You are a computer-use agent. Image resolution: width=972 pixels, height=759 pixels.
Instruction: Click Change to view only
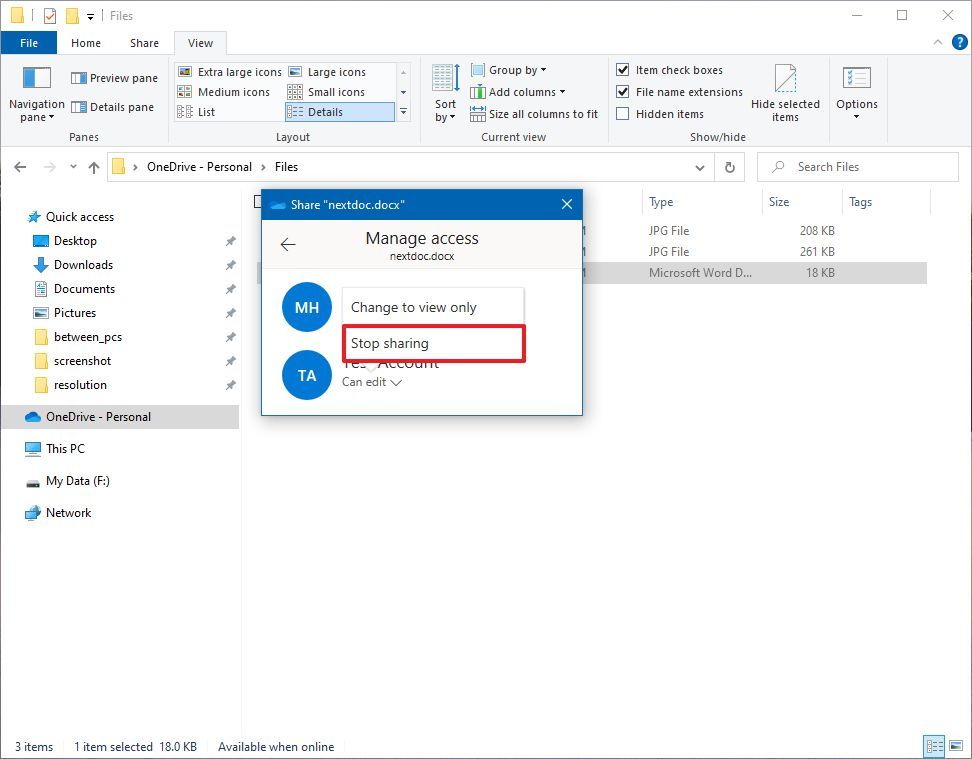pyautogui.click(x=417, y=306)
